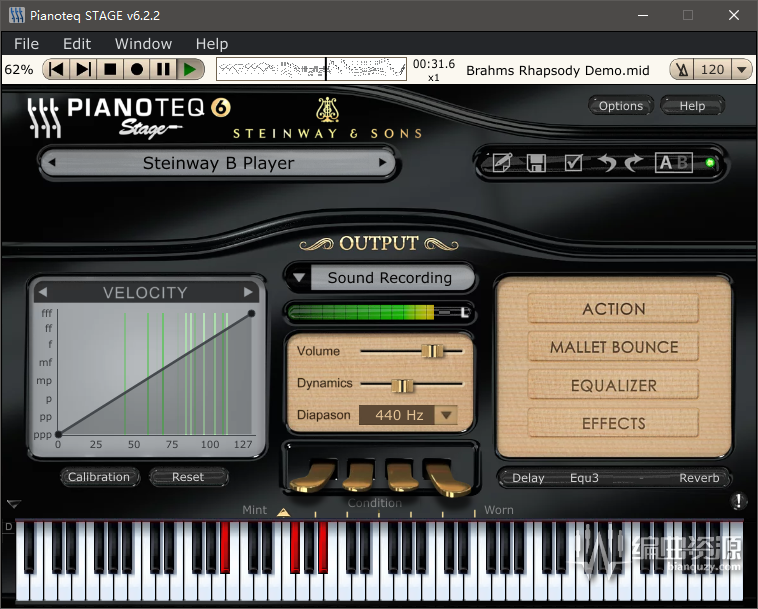Click the green MIDI activity LED
This screenshot has height=609, width=758.
point(710,163)
